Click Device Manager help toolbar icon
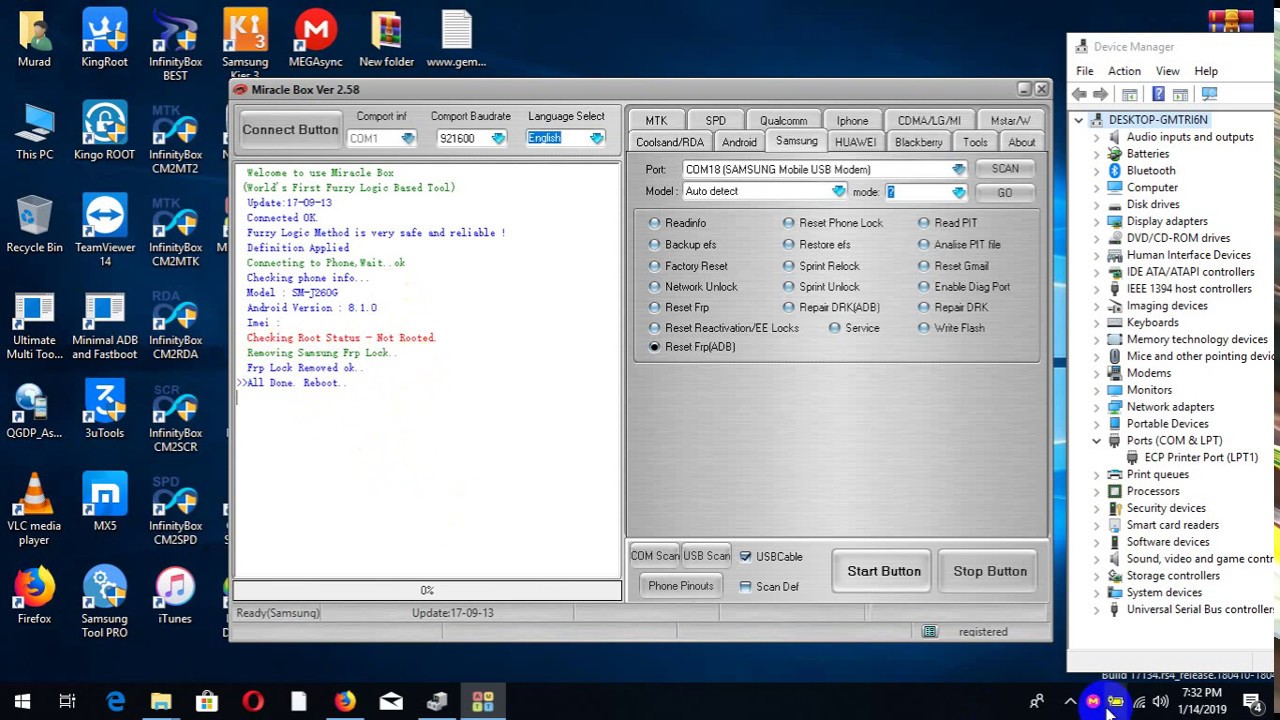The height and width of the screenshot is (720, 1280). pyautogui.click(x=1158, y=94)
